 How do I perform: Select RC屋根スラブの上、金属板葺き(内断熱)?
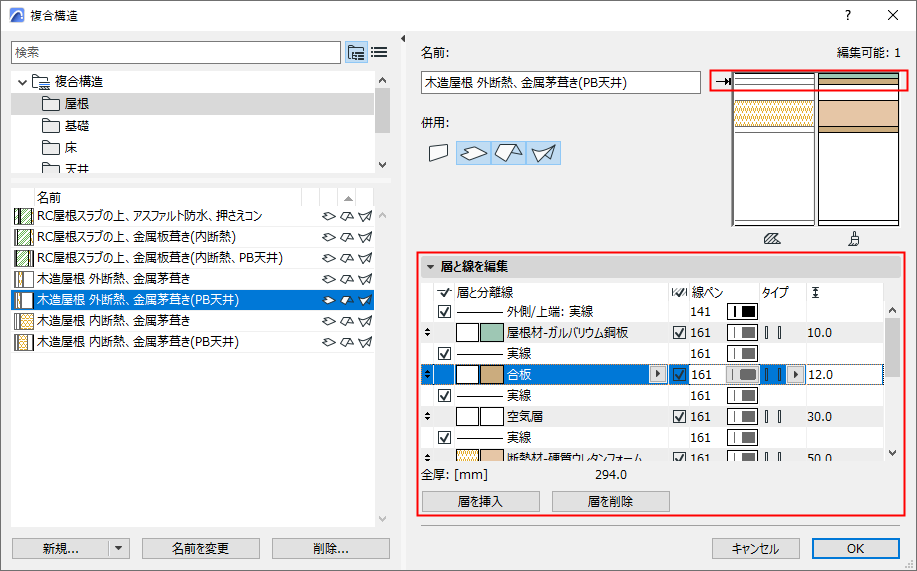pos(192,237)
